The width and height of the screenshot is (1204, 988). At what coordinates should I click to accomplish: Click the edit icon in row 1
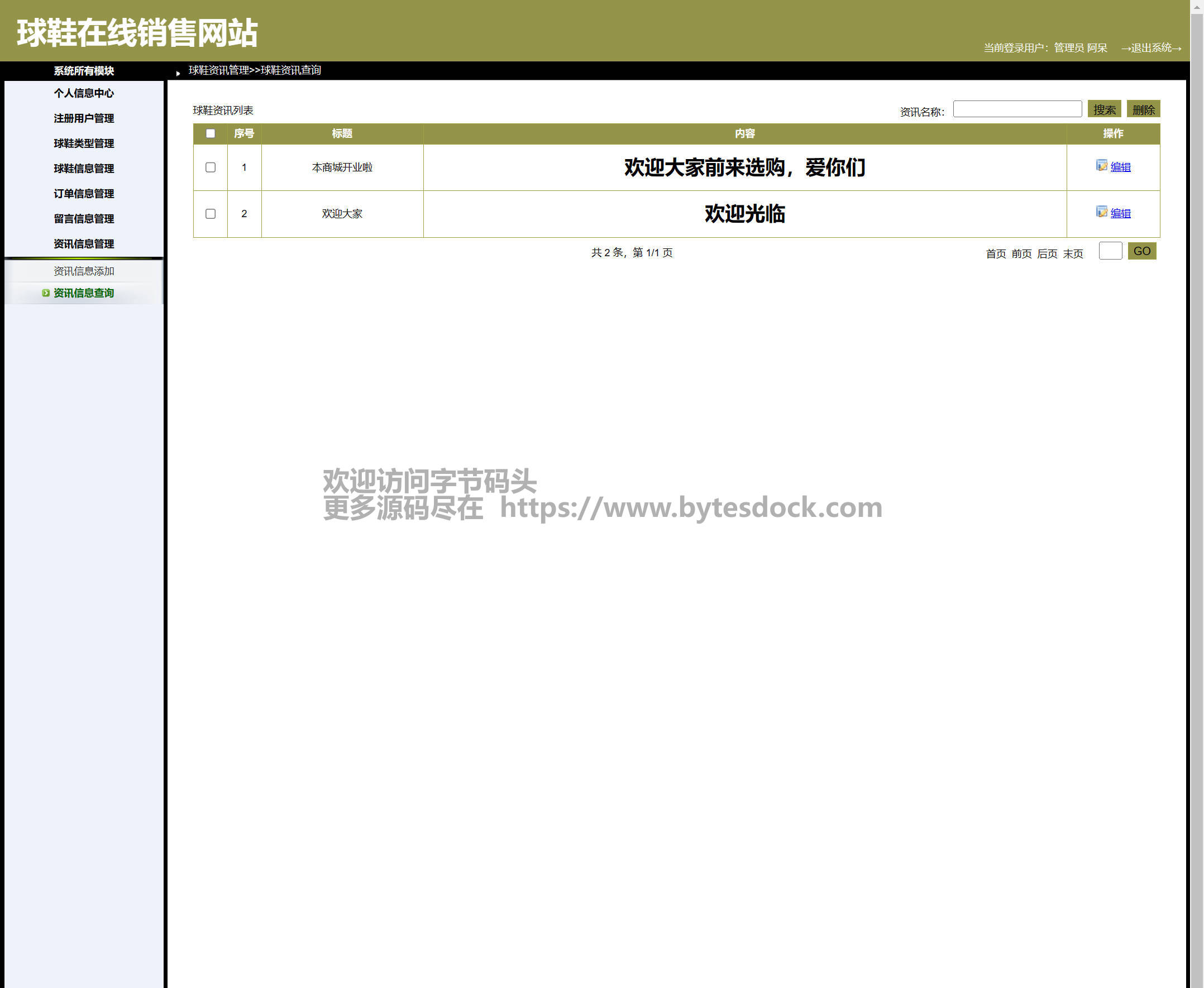(x=1102, y=165)
